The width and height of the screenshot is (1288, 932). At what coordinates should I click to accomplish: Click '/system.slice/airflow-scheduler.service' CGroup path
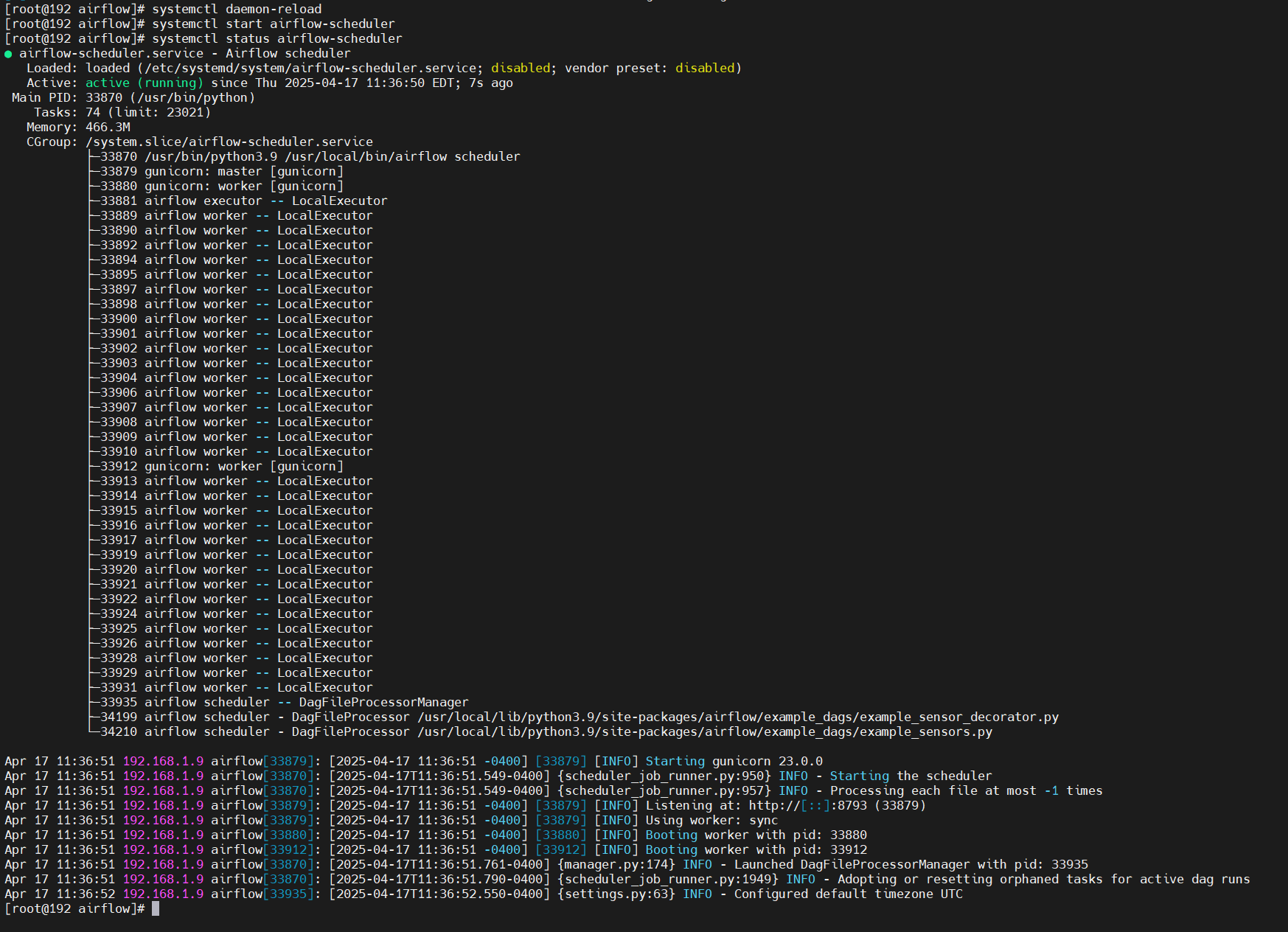click(229, 142)
